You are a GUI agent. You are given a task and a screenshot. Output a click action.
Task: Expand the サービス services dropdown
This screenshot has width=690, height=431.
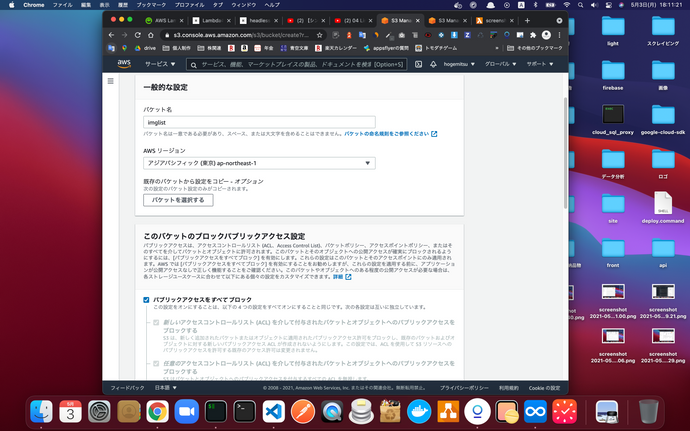click(x=160, y=64)
